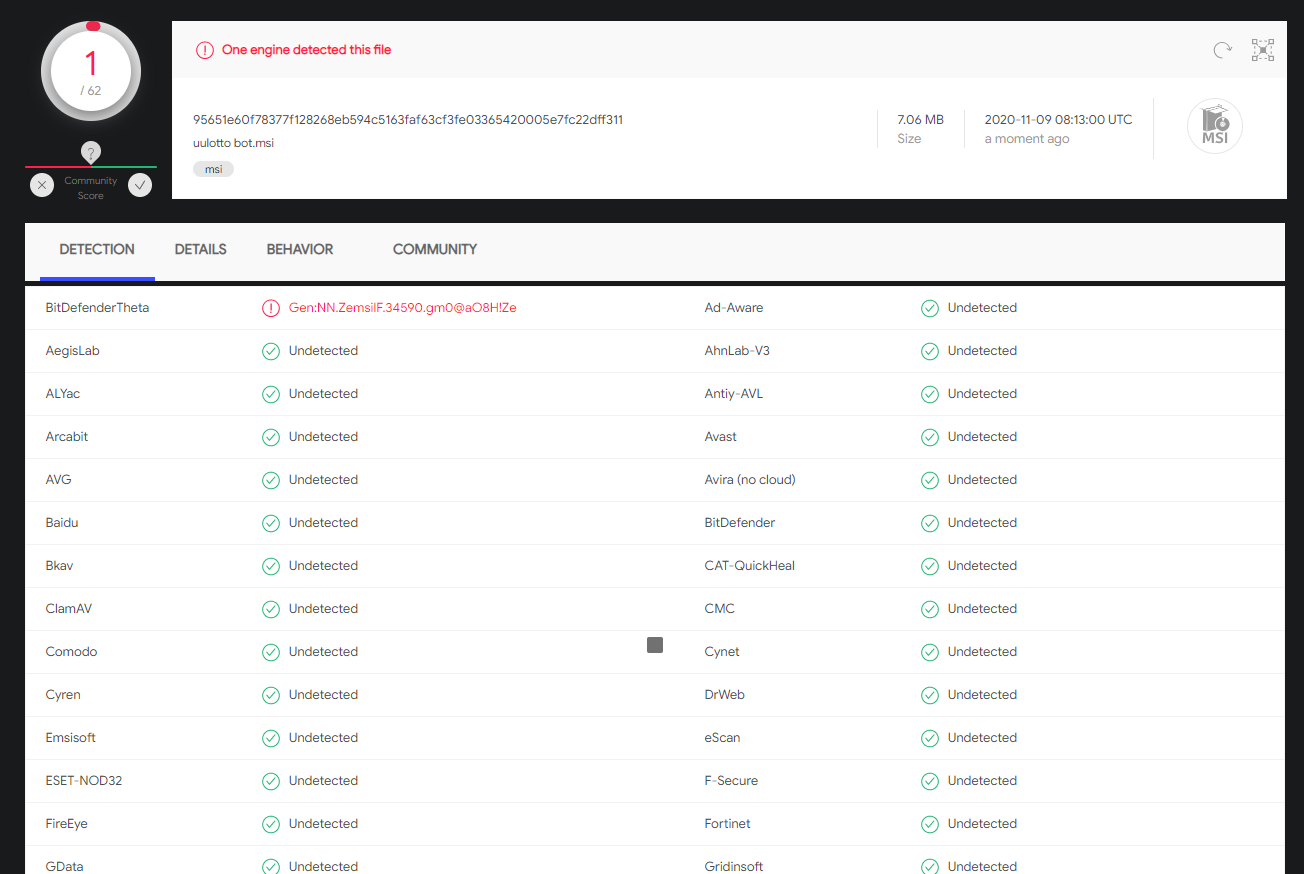Vote malicious with the X community button
The height and width of the screenshot is (874, 1304).
click(42, 184)
